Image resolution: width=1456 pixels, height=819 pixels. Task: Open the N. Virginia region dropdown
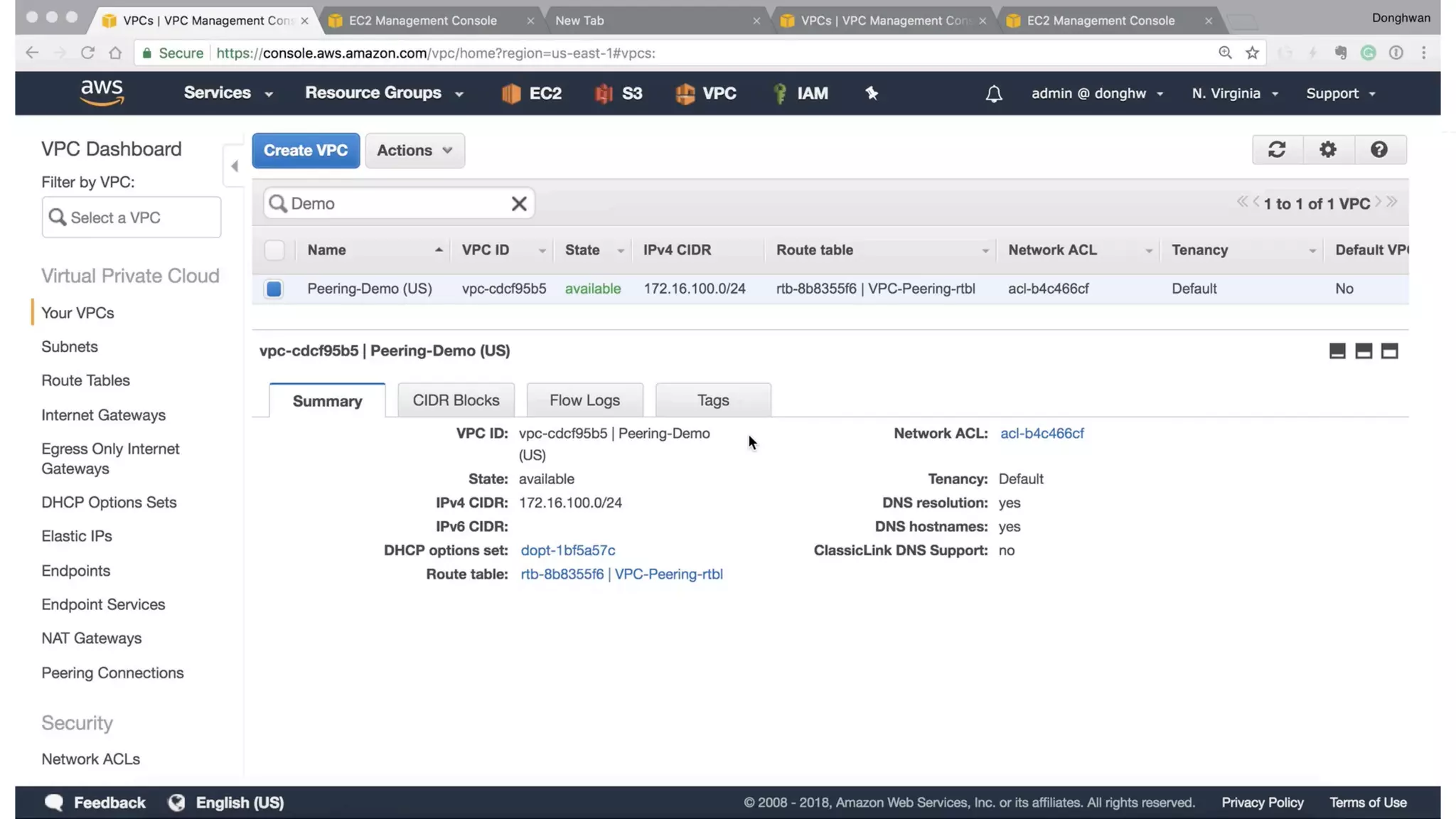click(1234, 94)
